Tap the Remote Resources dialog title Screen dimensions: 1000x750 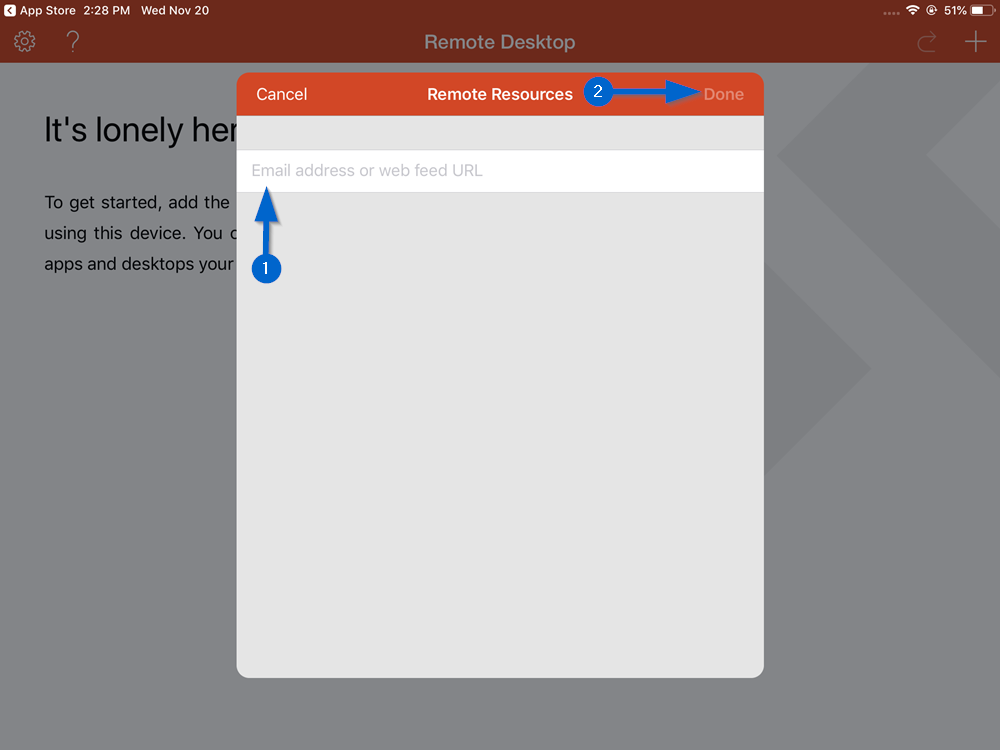tap(500, 94)
